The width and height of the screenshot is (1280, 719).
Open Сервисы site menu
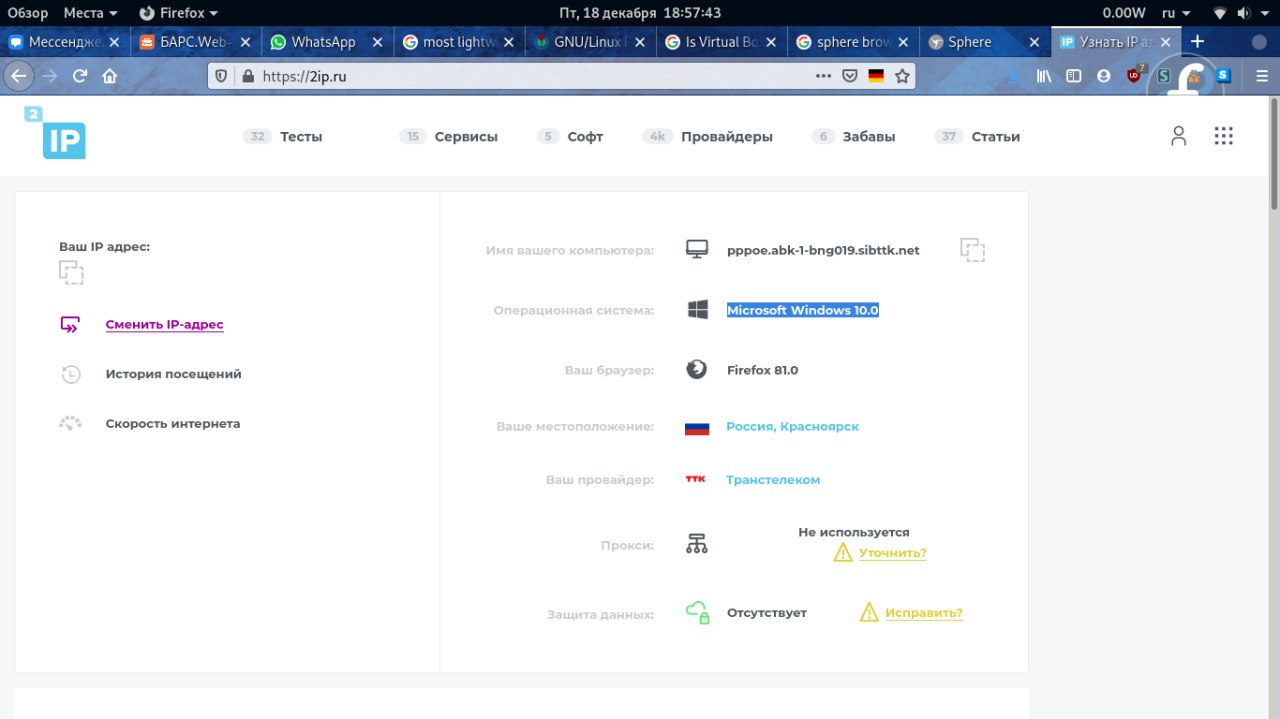448,137
